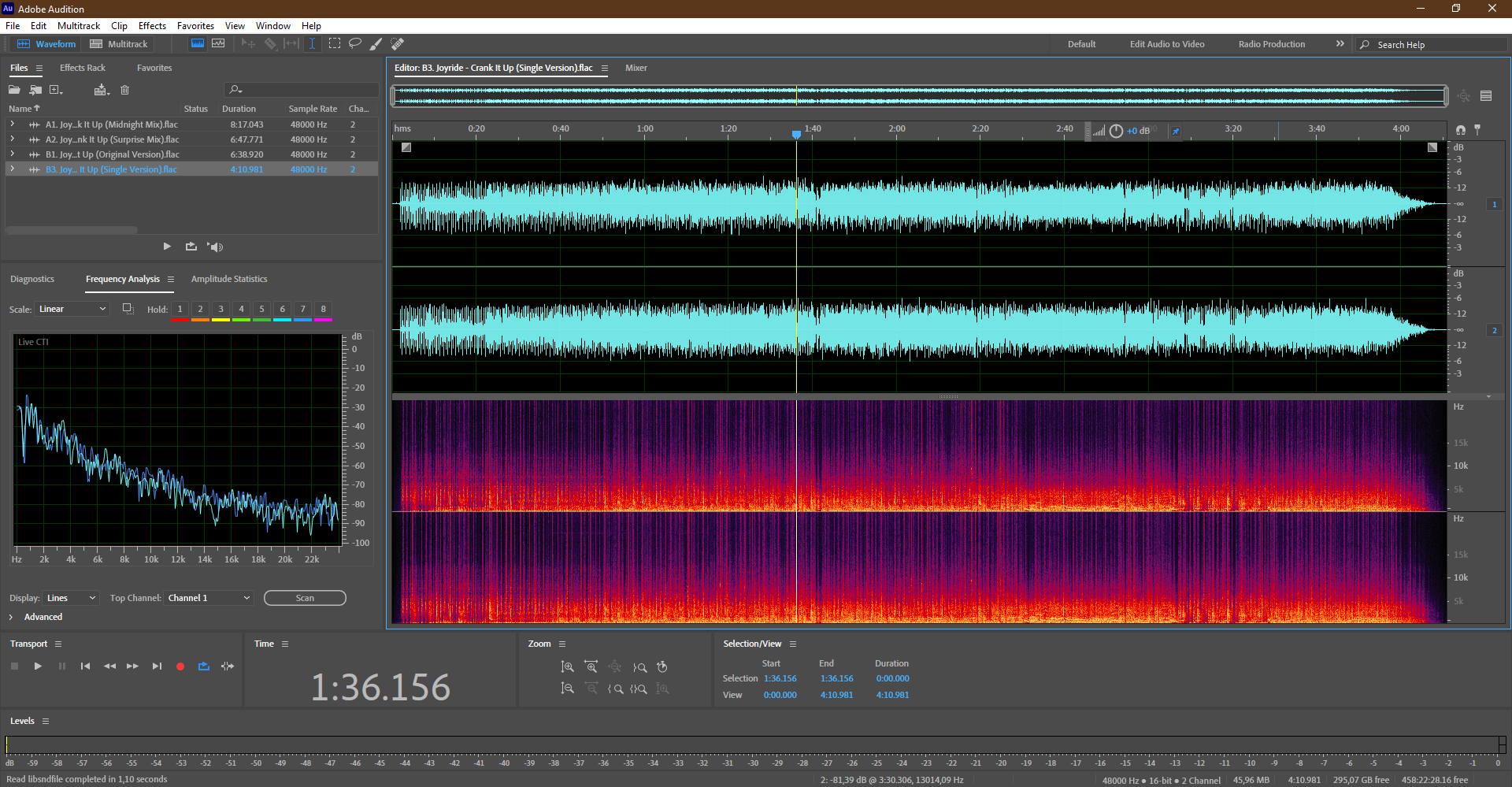1512x787 pixels.
Task: Open the Scale dropdown set to Linear
Action: 72,309
